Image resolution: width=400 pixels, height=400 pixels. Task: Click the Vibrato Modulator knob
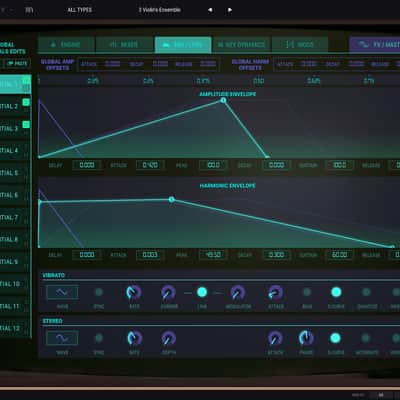pyautogui.click(x=238, y=293)
